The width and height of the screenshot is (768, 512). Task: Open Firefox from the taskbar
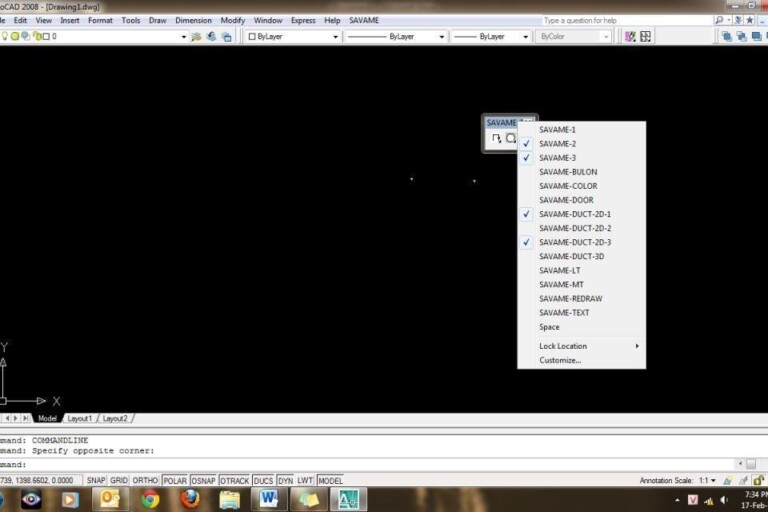pos(190,499)
